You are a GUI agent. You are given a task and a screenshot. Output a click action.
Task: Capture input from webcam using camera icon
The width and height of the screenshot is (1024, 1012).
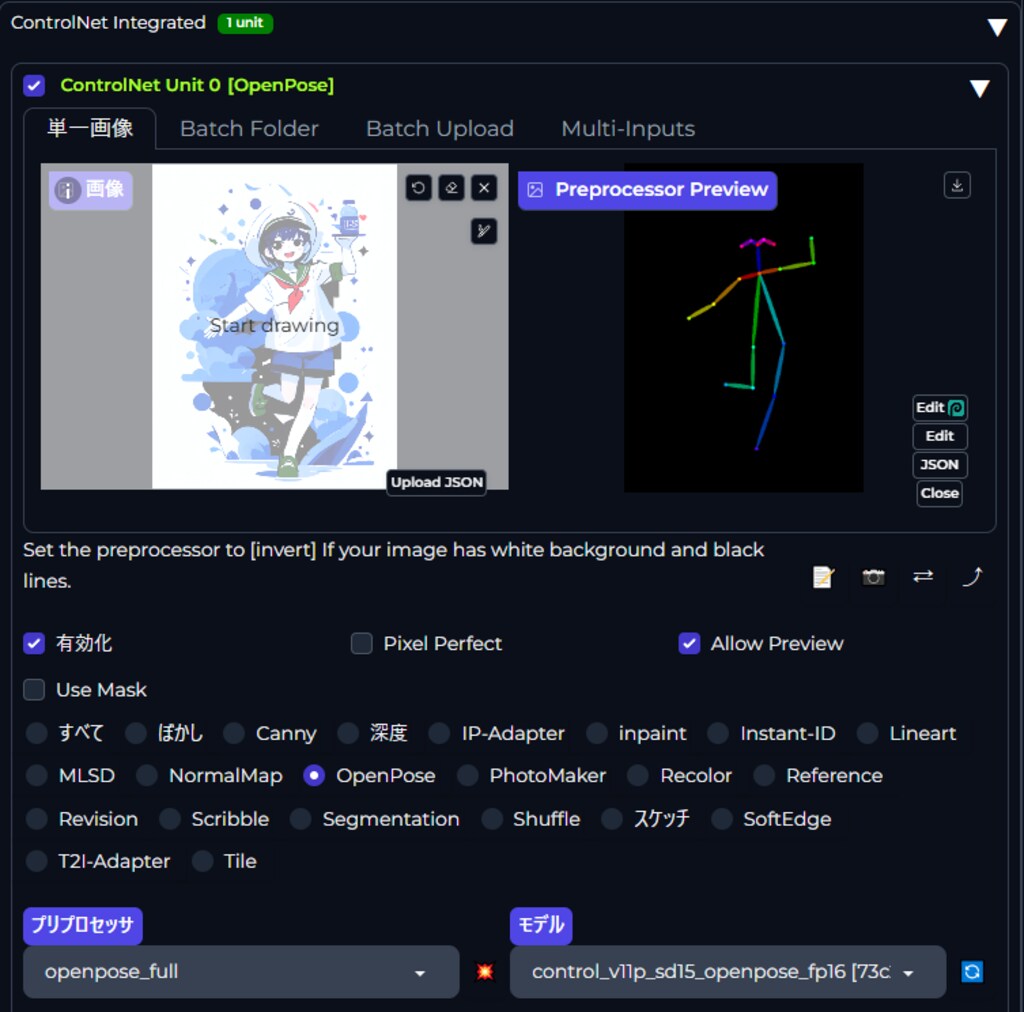click(872, 577)
